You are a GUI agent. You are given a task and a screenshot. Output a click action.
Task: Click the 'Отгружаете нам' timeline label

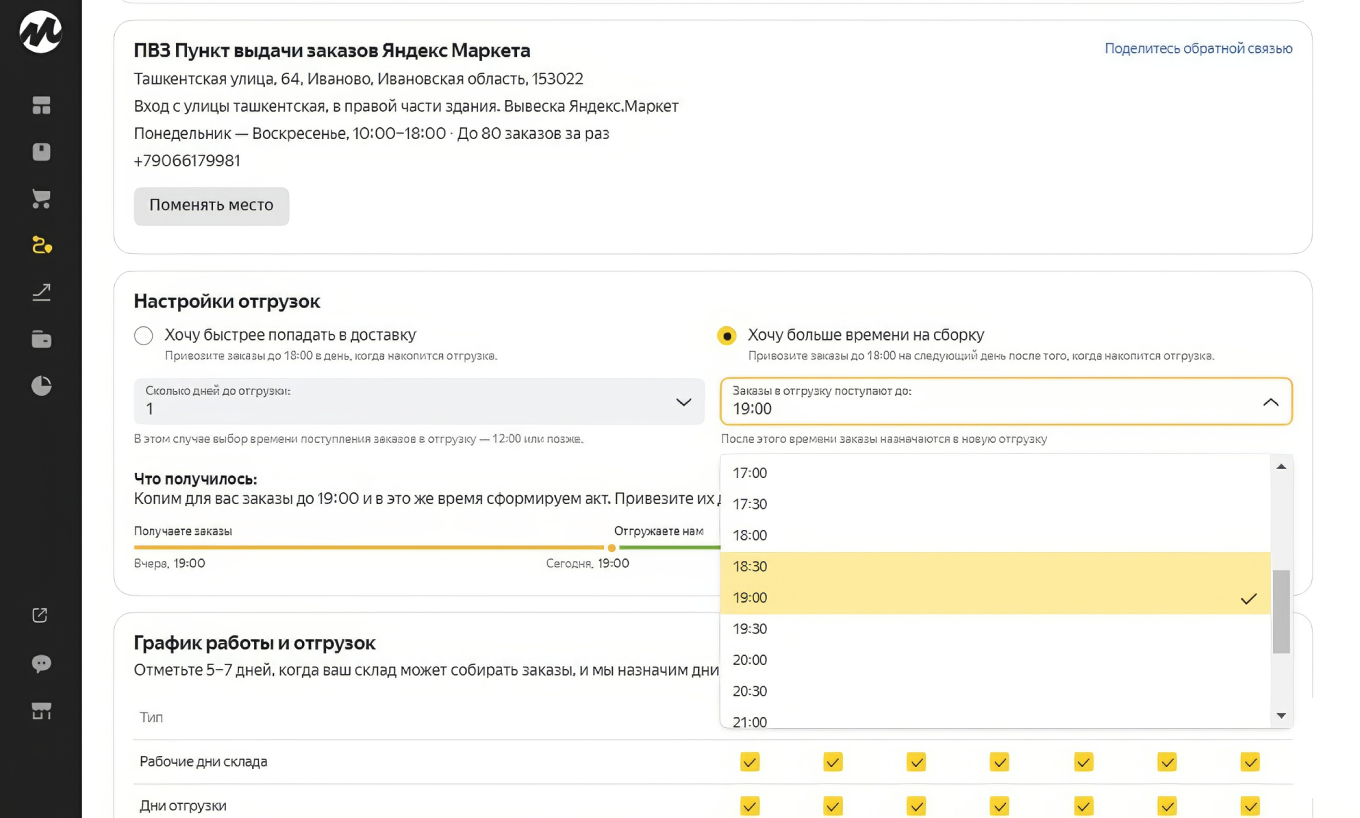[x=659, y=531]
